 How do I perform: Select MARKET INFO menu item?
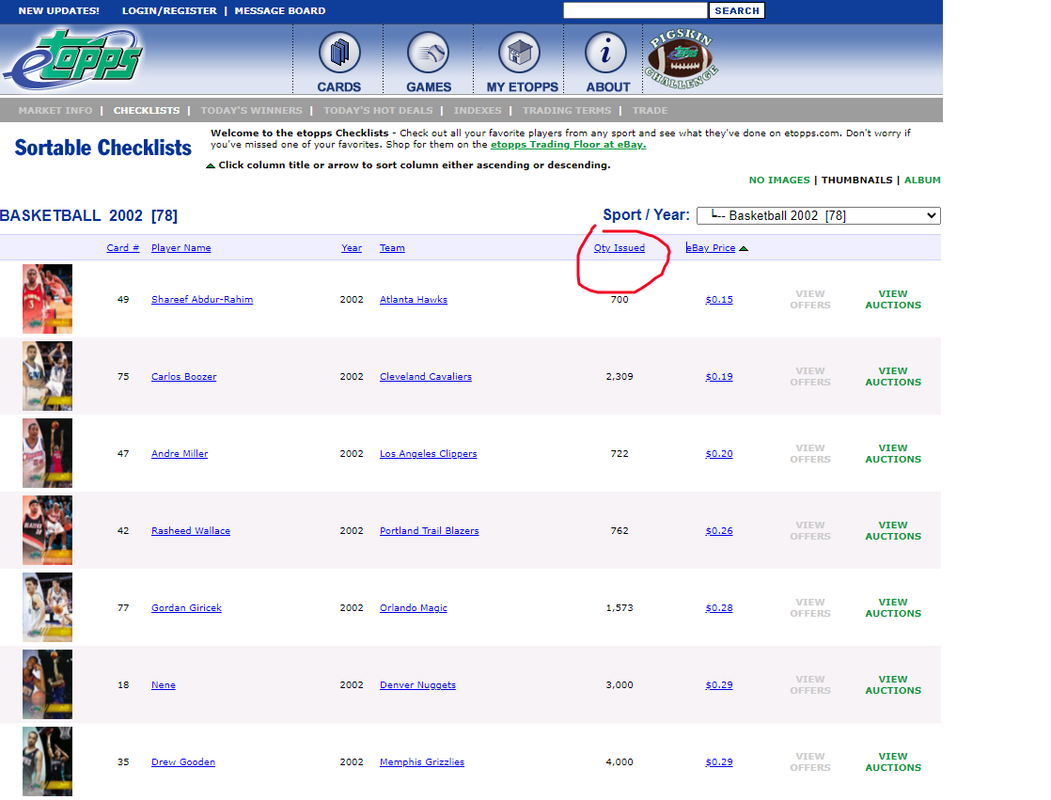56,111
